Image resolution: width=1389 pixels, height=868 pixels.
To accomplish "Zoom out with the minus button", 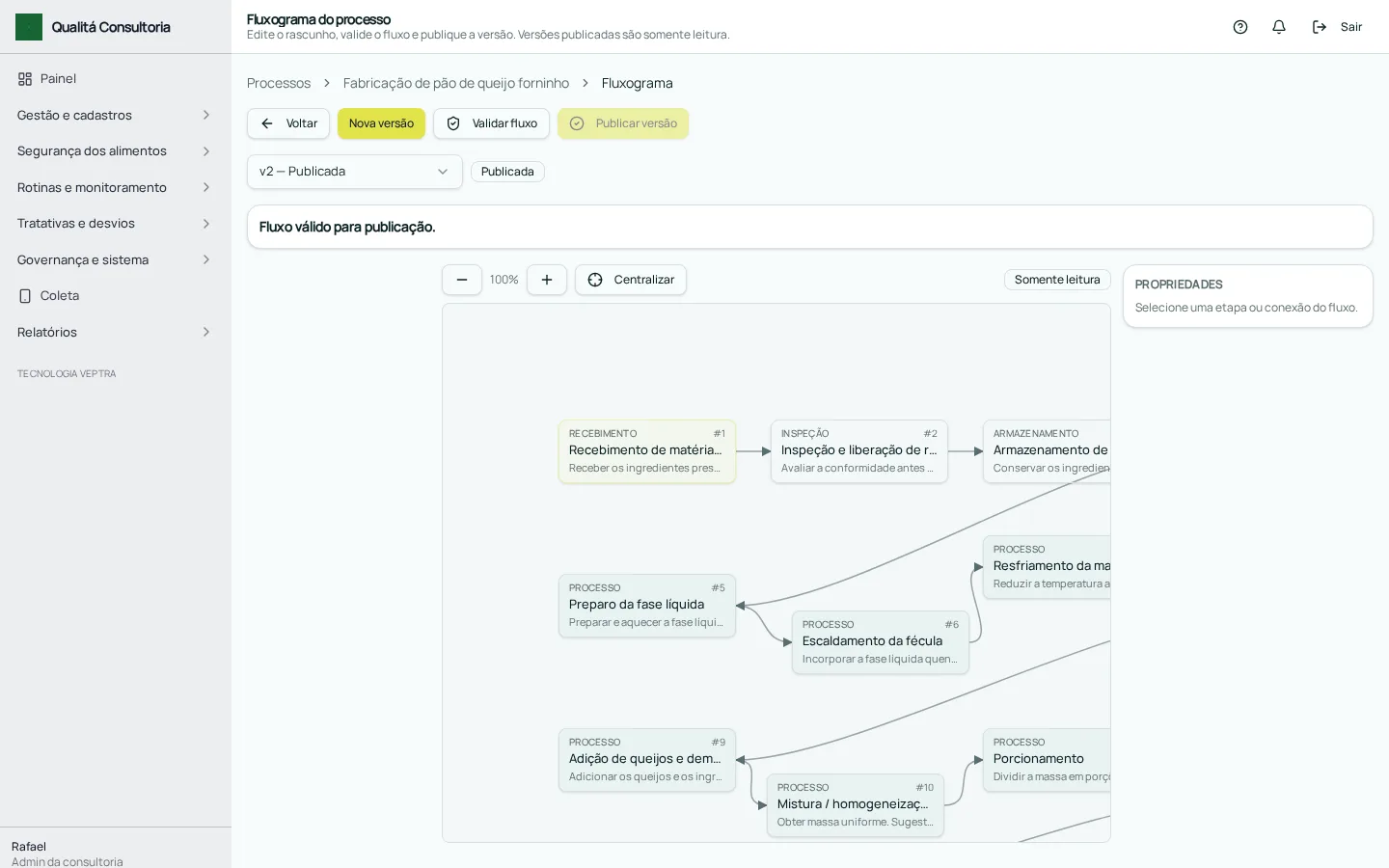I will point(462,280).
